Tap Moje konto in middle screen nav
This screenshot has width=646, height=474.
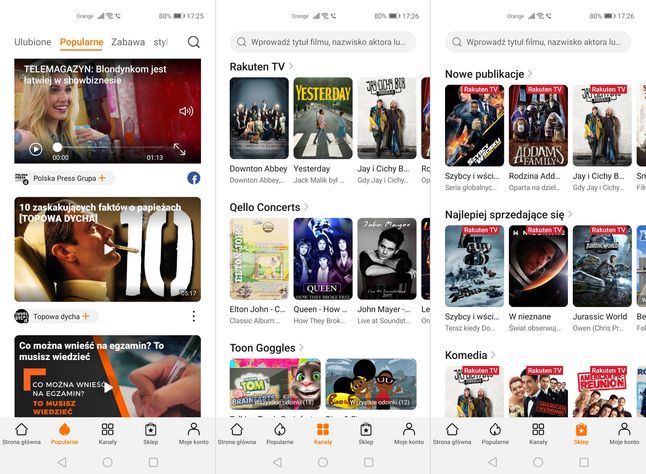point(409,434)
